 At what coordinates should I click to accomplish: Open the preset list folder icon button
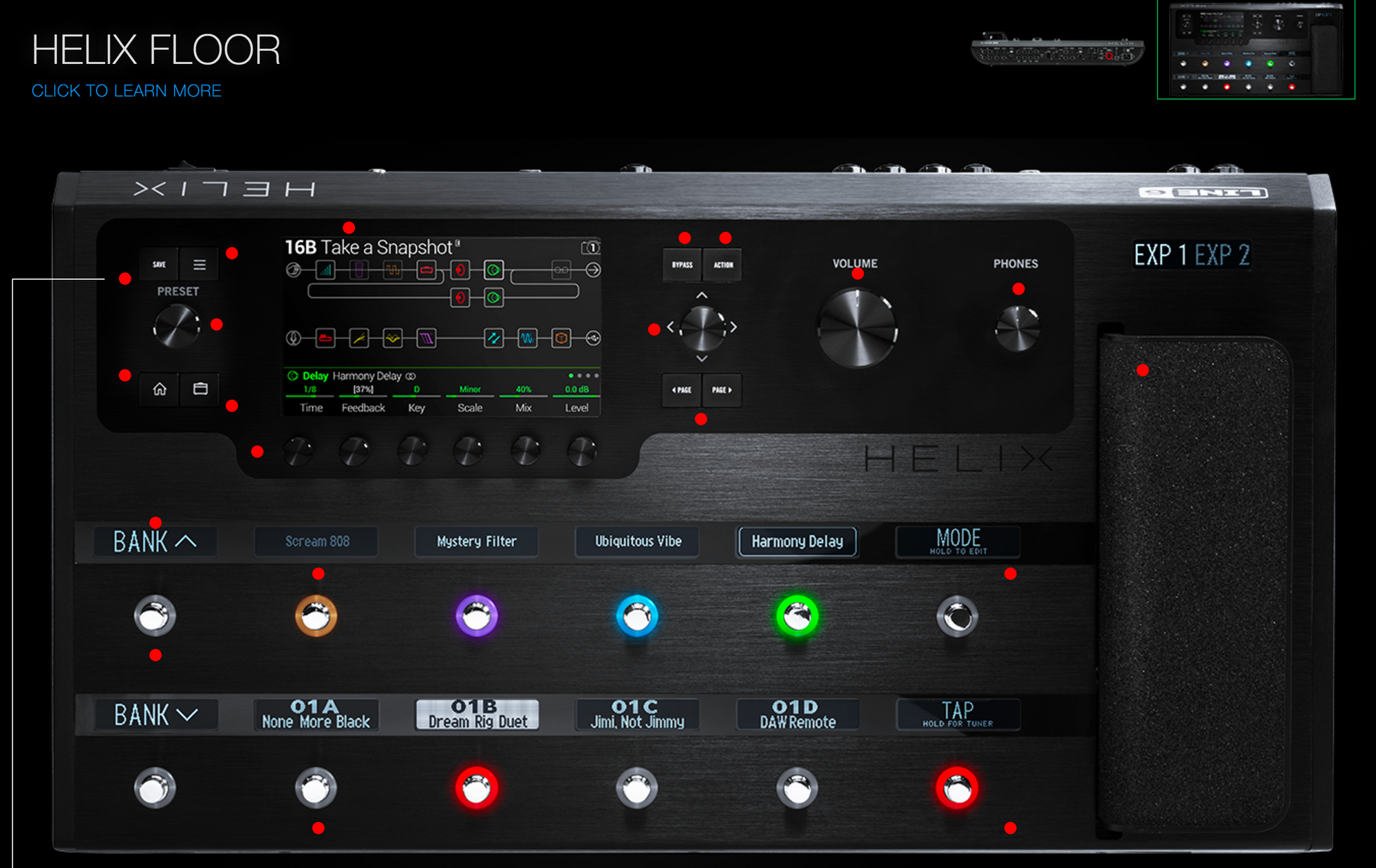pyautogui.click(x=200, y=389)
